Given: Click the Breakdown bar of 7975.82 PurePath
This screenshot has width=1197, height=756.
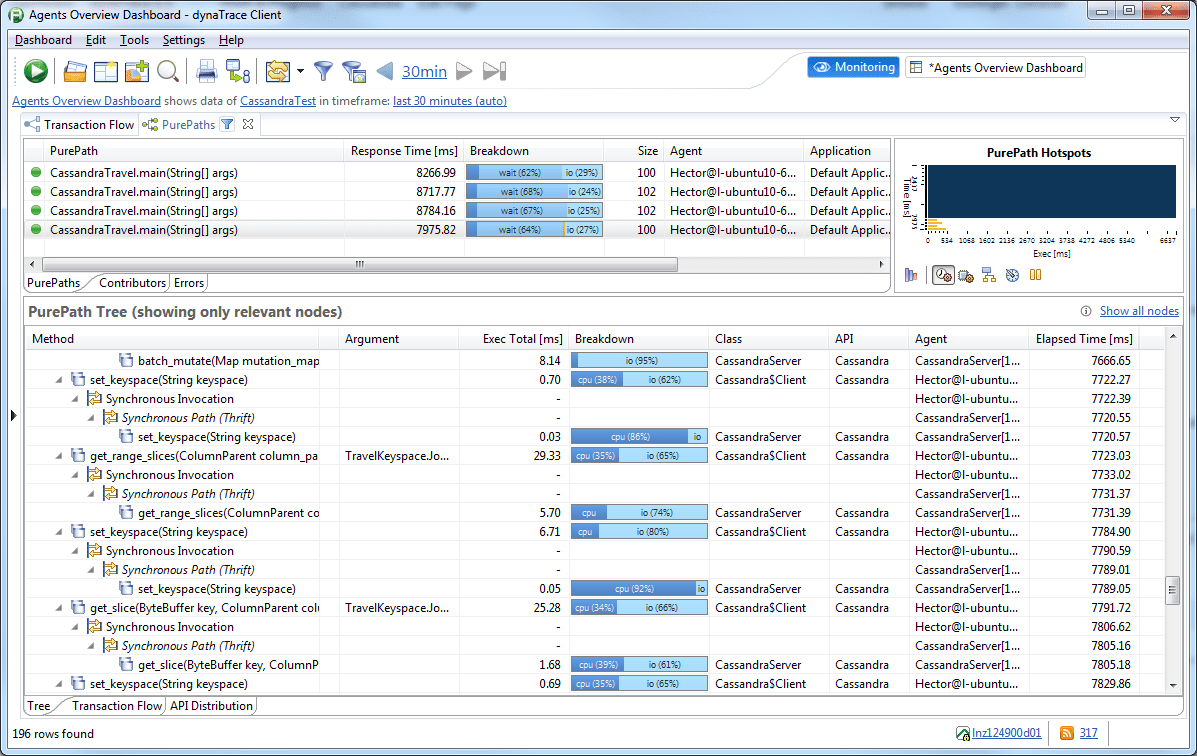Looking at the screenshot, I should 534,230.
